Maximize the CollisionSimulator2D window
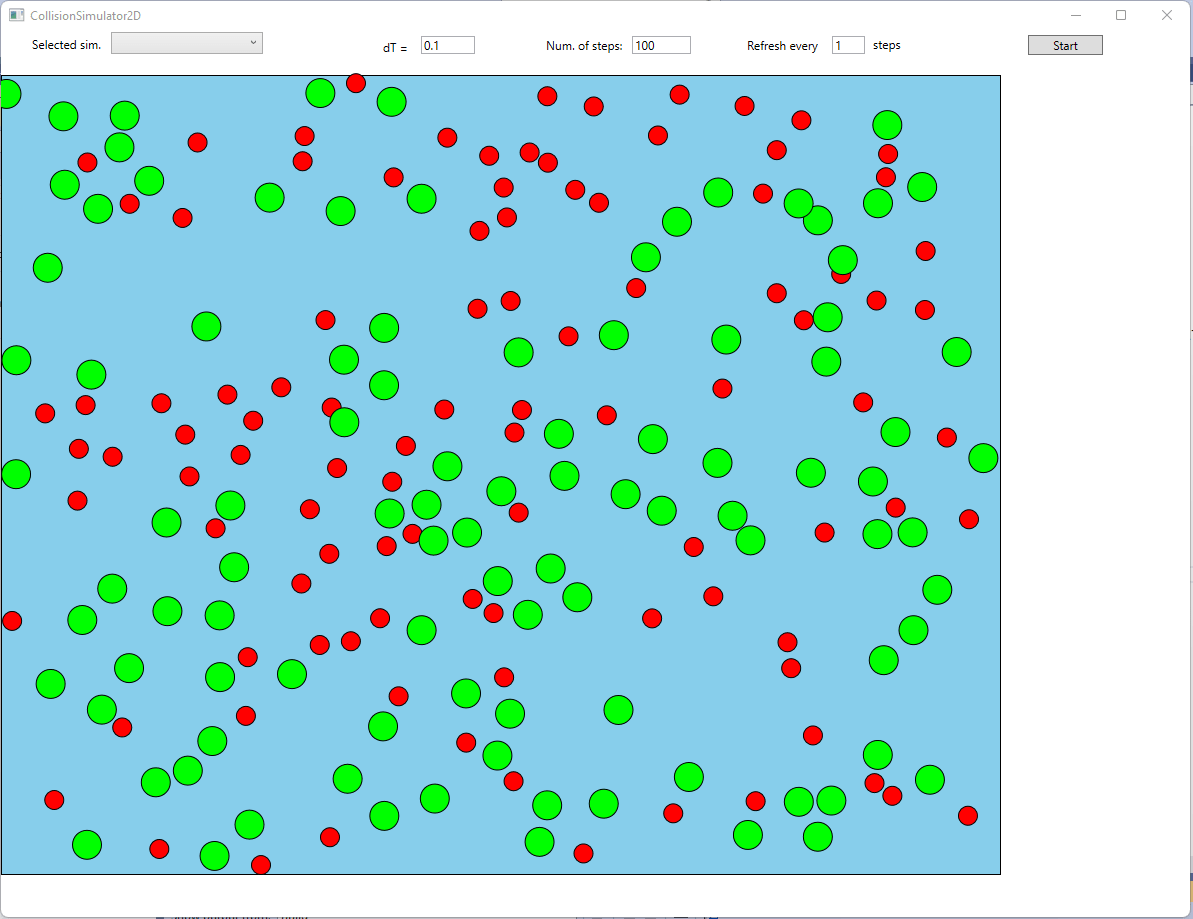 [x=1121, y=15]
